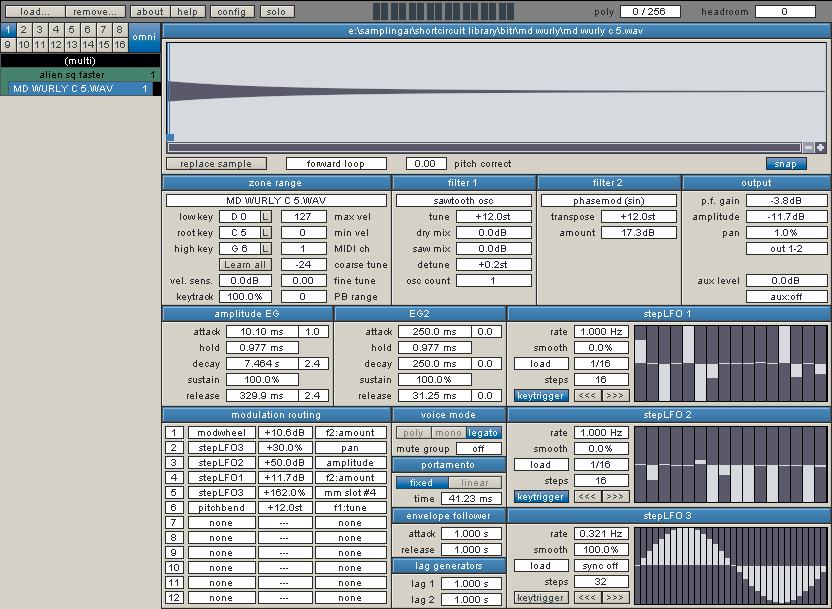The image size is (832, 609).
Task: Shift stepLFO 2 pattern right with >>>
Action: pyautogui.click(x=615, y=497)
